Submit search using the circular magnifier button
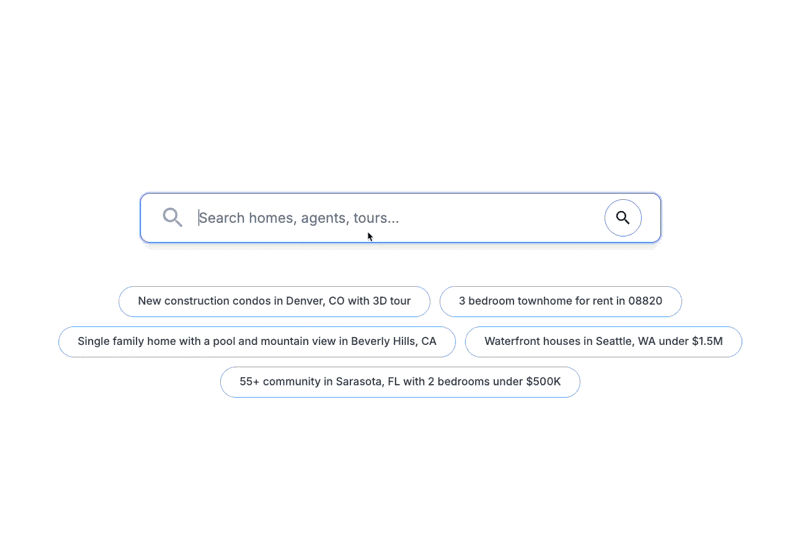 pyautogui.click(x=622, y=218)
